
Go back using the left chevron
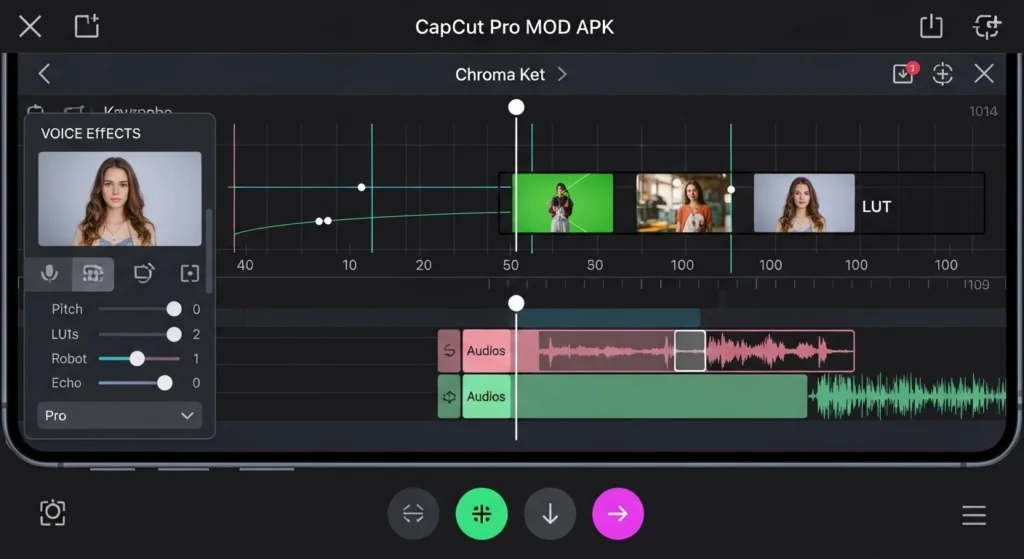44,74
